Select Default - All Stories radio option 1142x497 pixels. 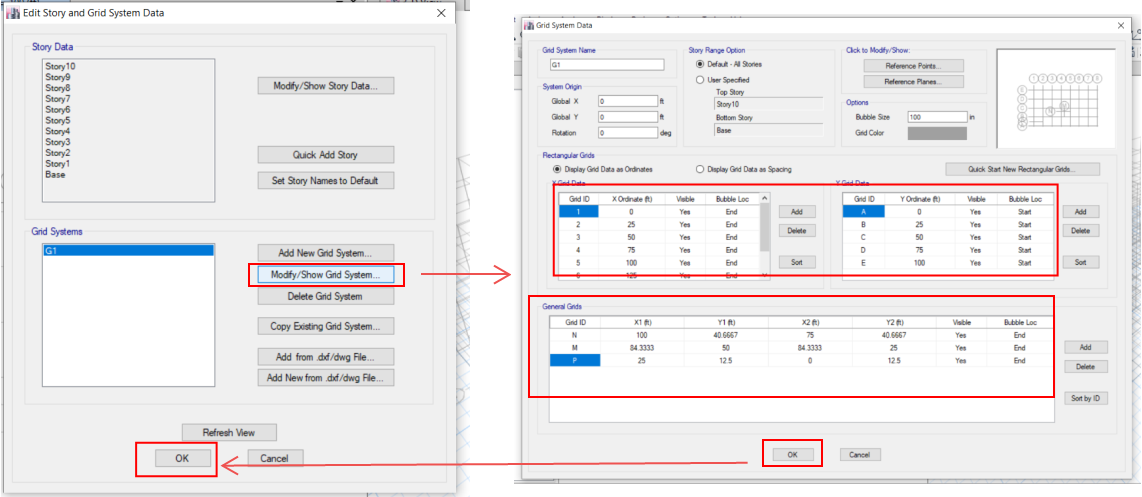[699, 65]
